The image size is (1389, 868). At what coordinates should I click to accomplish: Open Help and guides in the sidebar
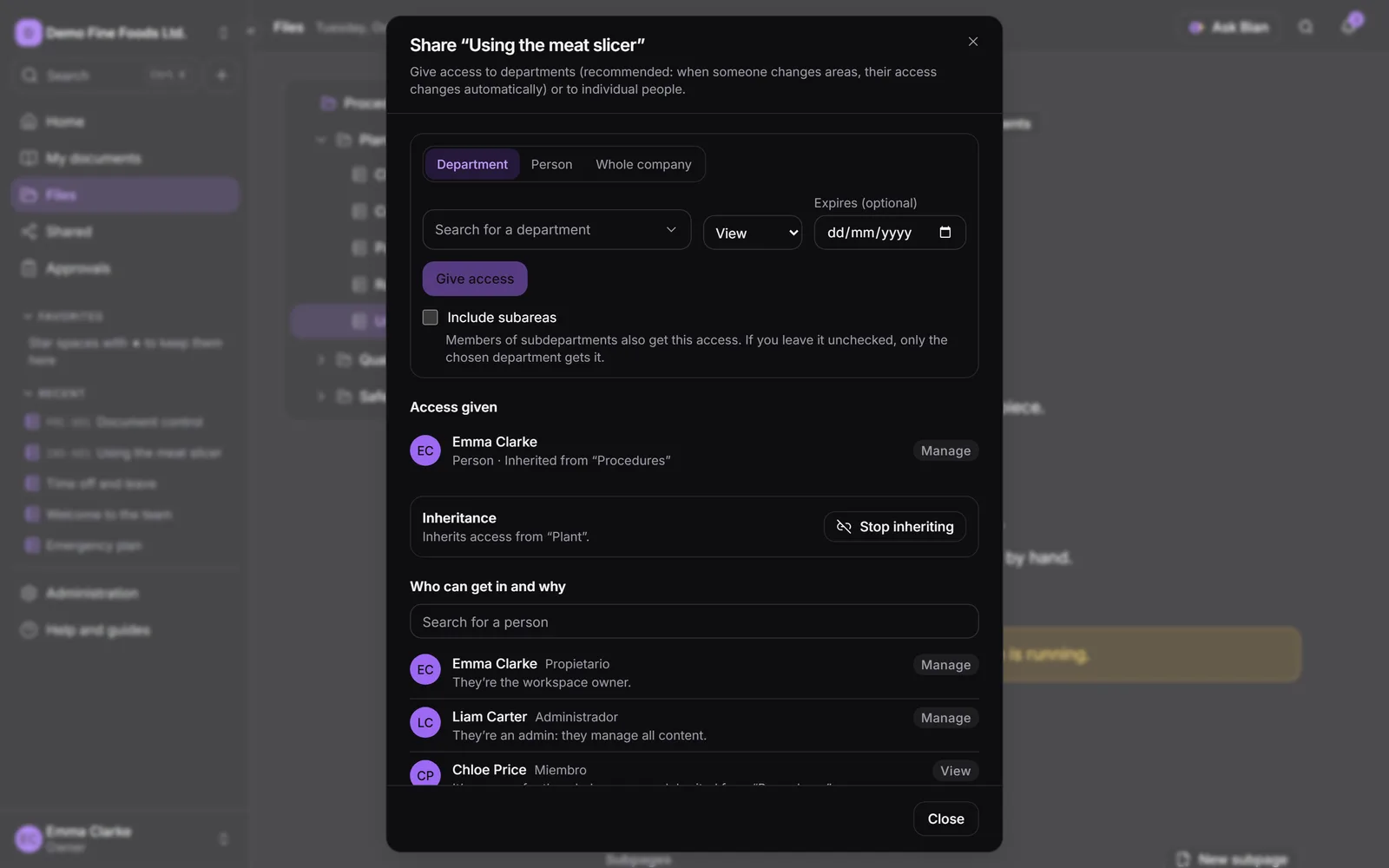pos(125,629)
